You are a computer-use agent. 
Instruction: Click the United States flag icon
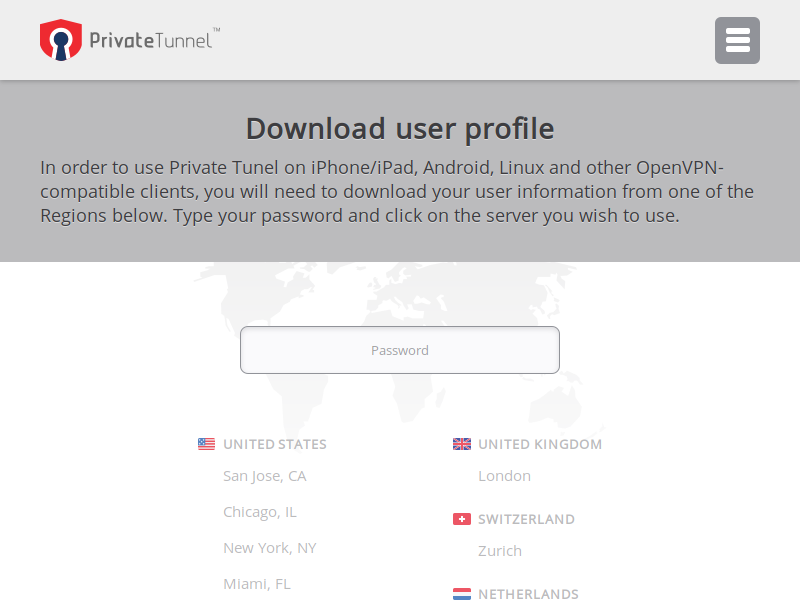pos(206,444)
